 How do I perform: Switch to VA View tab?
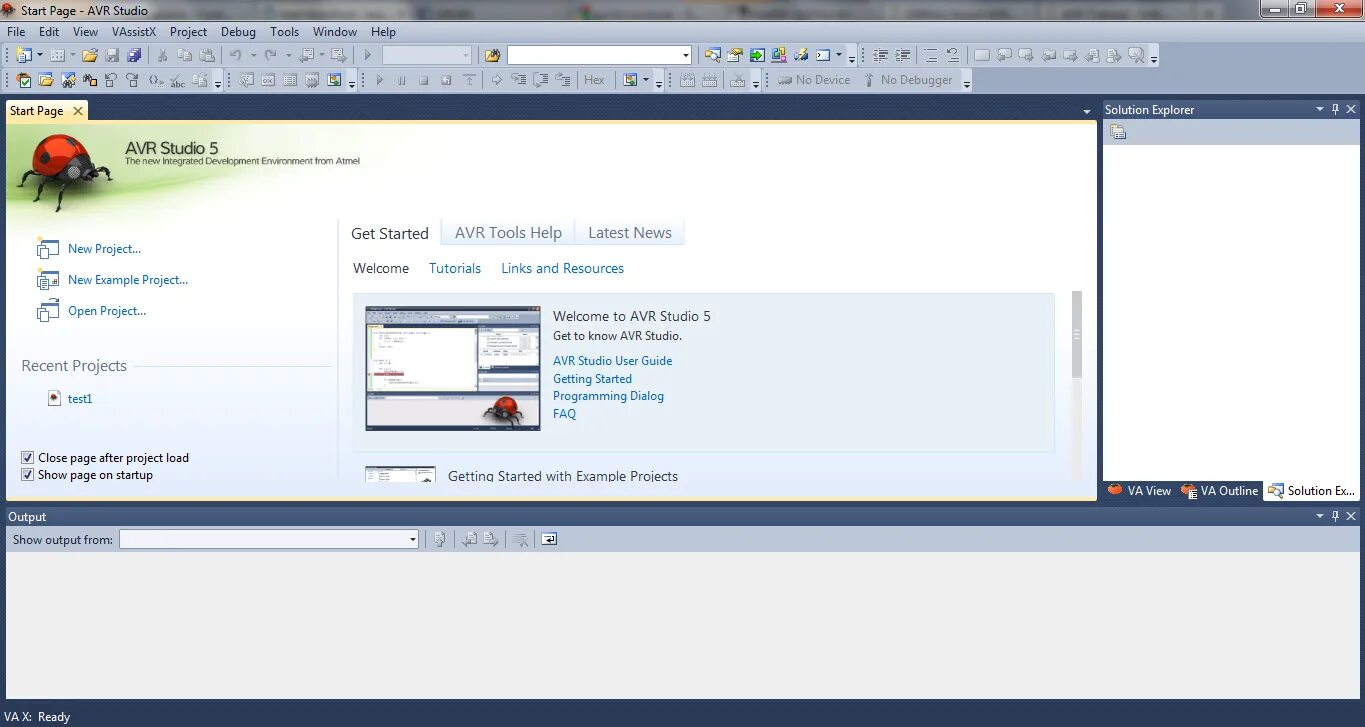point(1139,491)
